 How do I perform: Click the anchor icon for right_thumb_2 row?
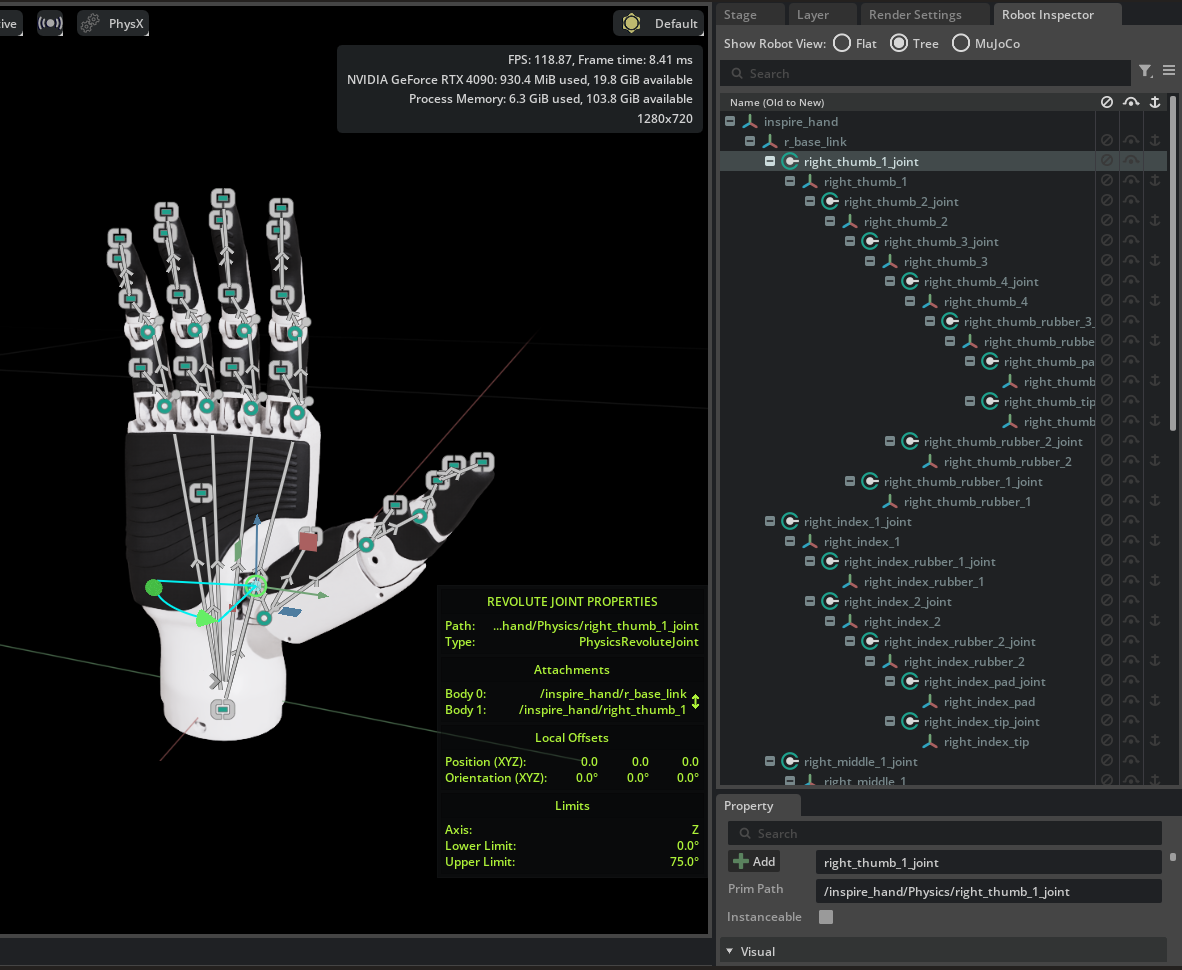click(1155, 221)
